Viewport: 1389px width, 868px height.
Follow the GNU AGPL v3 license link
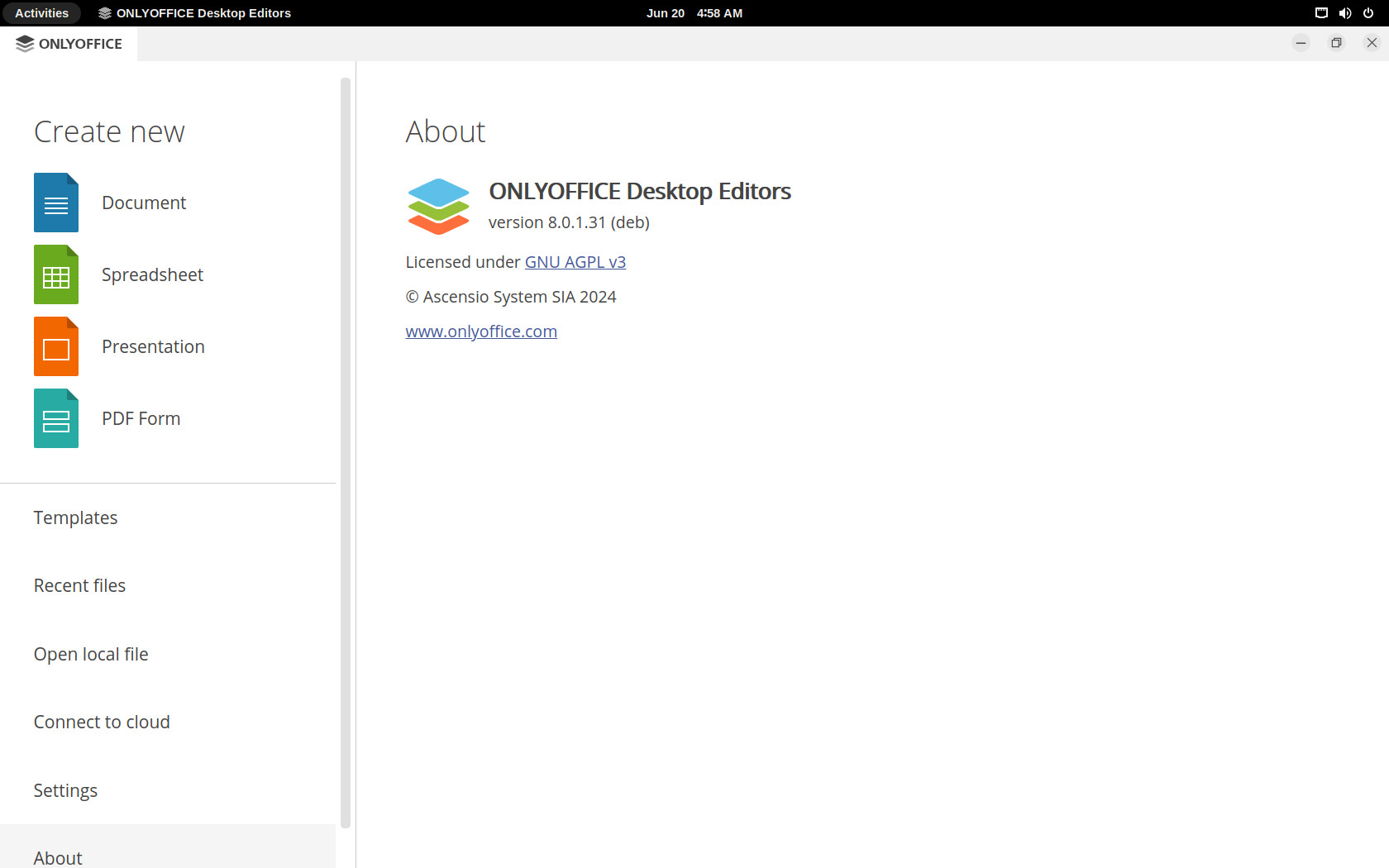coord(575,262)
